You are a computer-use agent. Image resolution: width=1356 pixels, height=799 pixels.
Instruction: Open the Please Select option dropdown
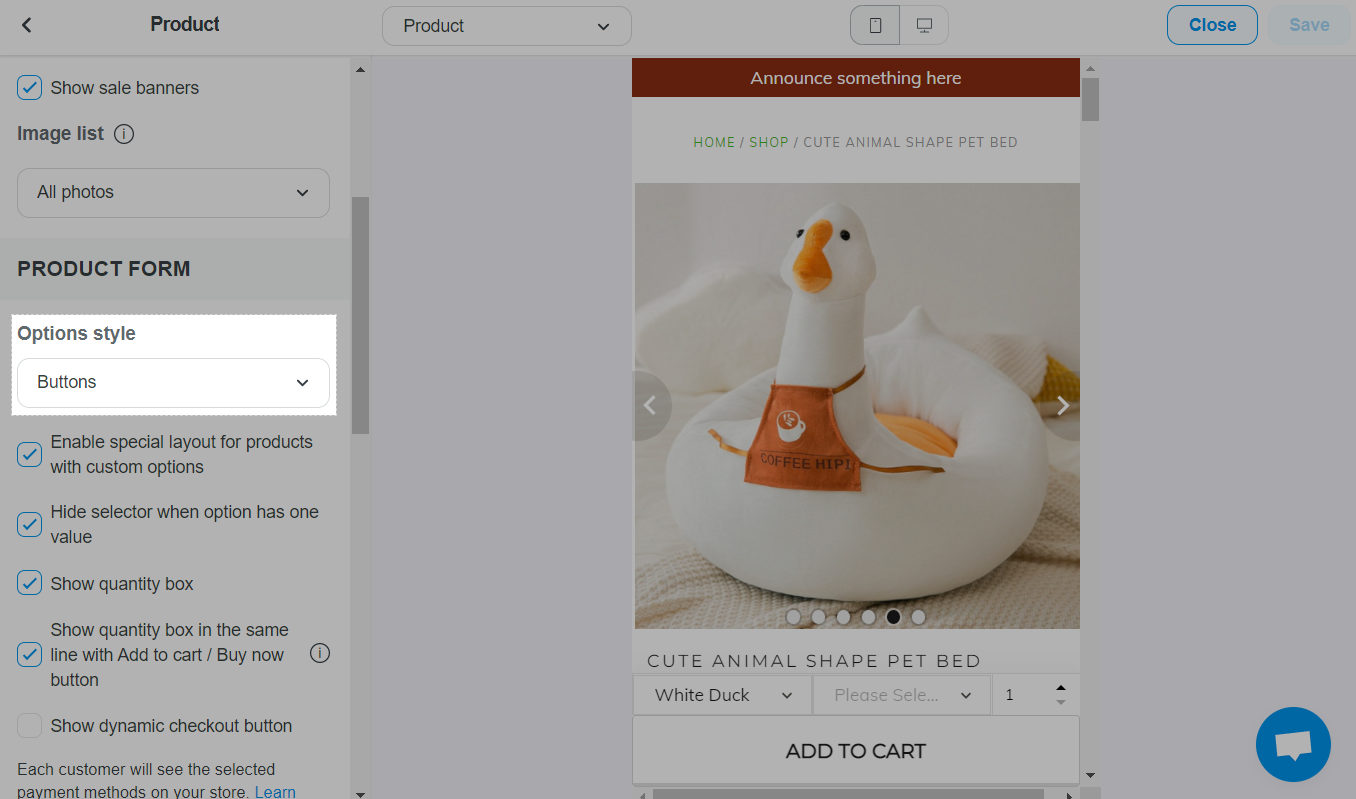(x=902, y=695)
